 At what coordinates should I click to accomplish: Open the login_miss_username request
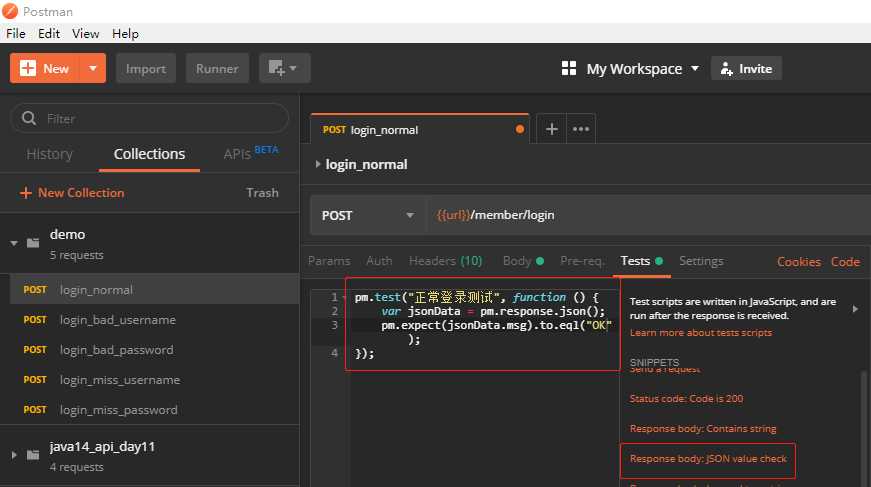pos(154,380)
